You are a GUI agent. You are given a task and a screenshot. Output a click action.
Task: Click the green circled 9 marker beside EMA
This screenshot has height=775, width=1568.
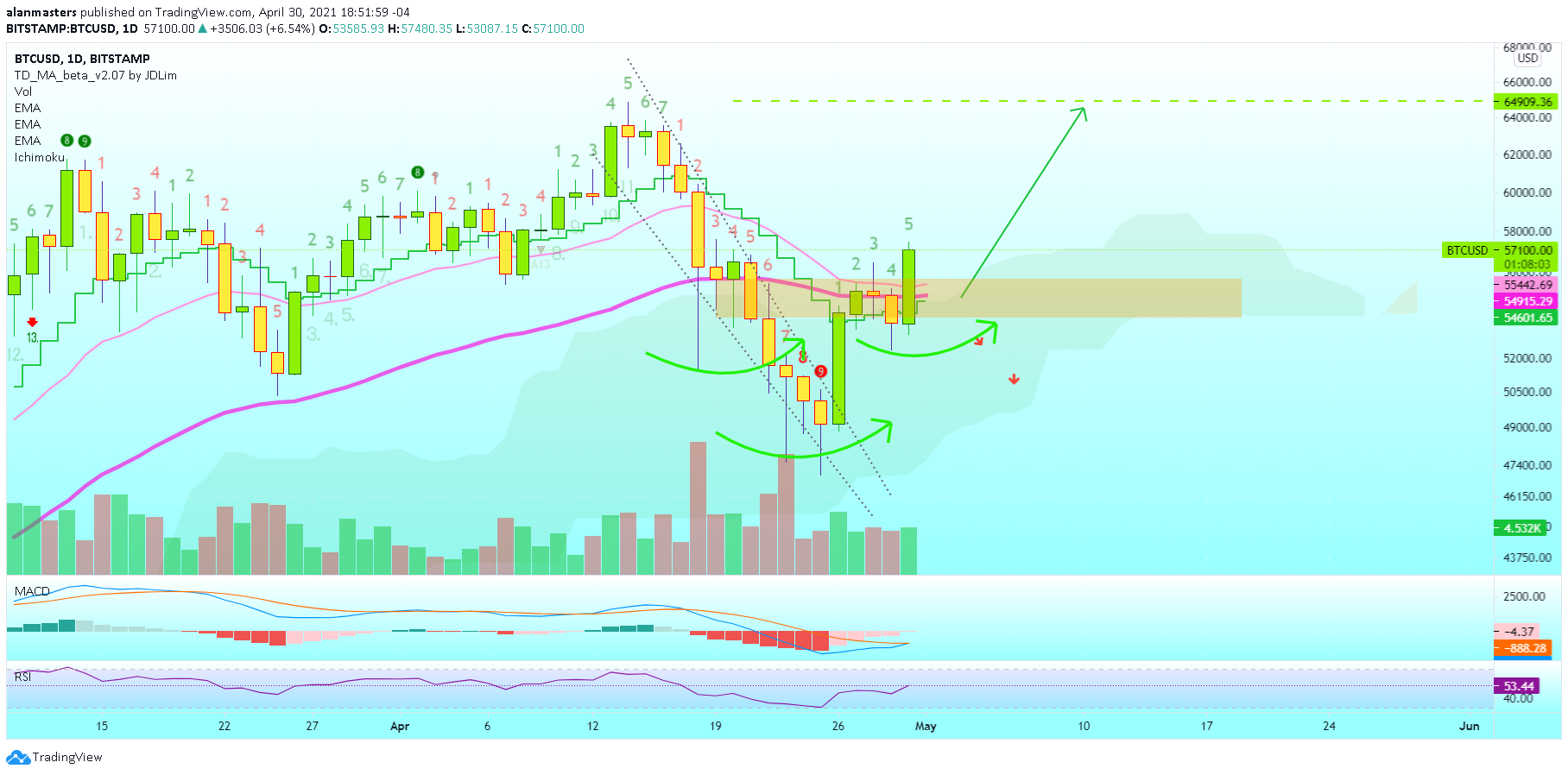point(84,141)
